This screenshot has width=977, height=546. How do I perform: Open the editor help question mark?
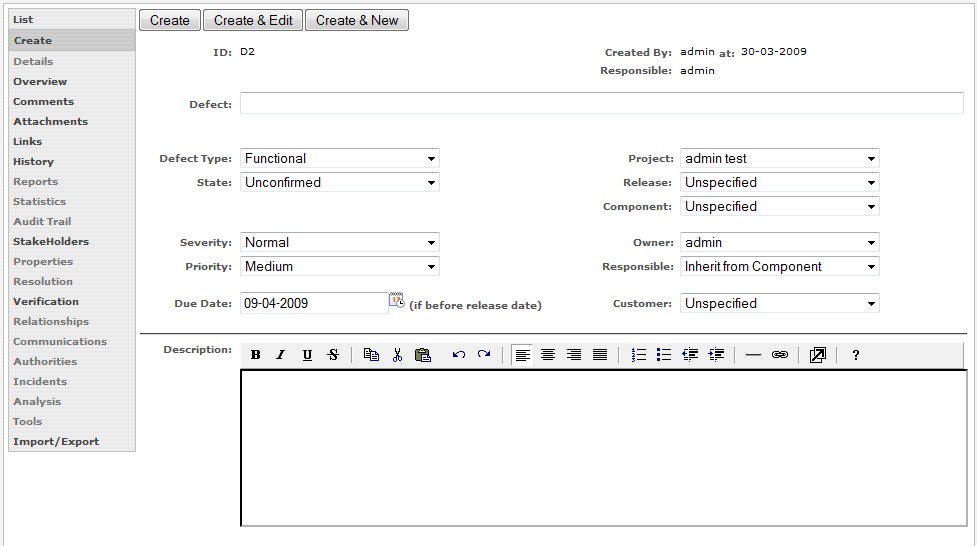coord(856,355)
